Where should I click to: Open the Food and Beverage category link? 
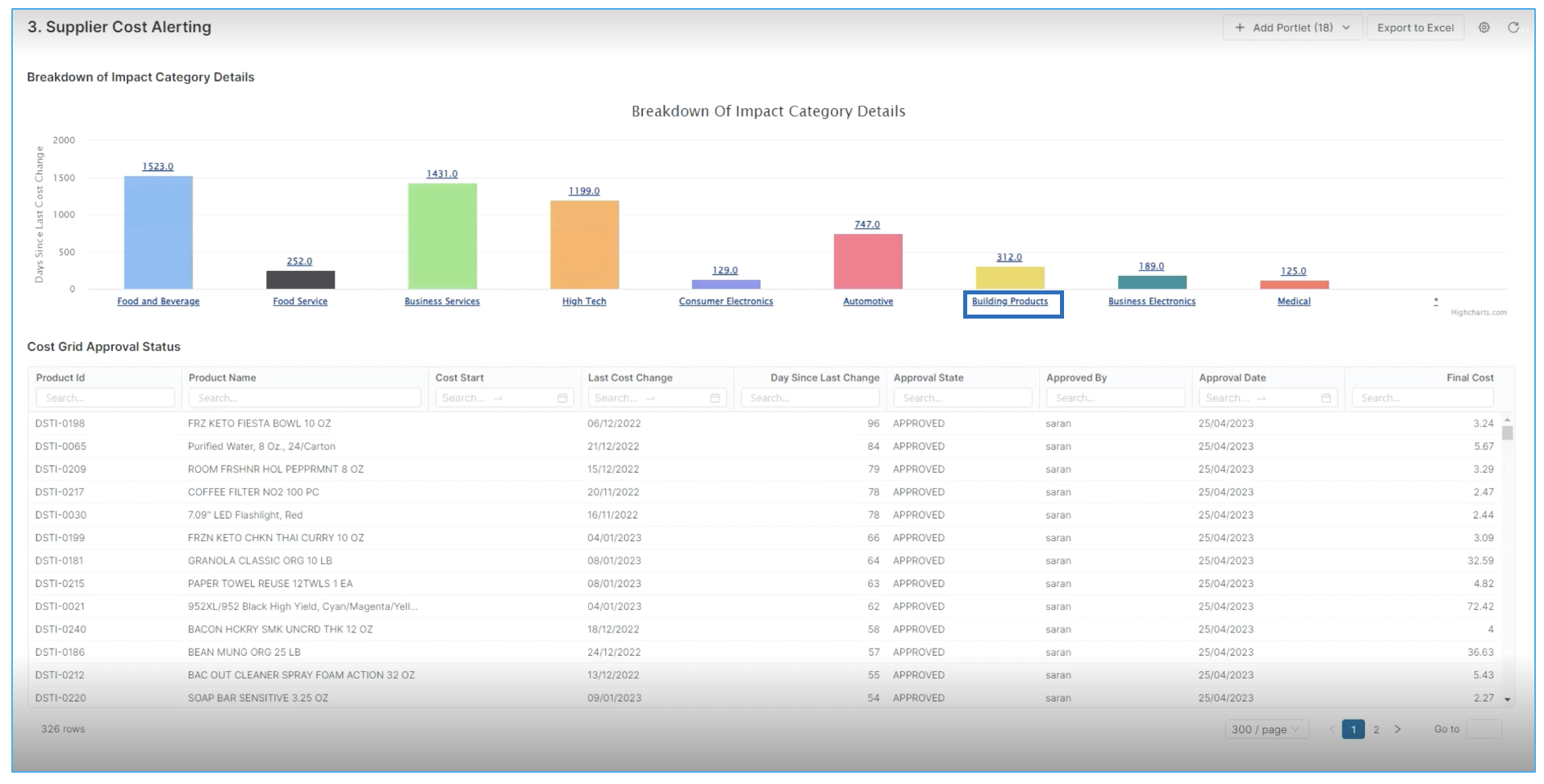[158, 302]
